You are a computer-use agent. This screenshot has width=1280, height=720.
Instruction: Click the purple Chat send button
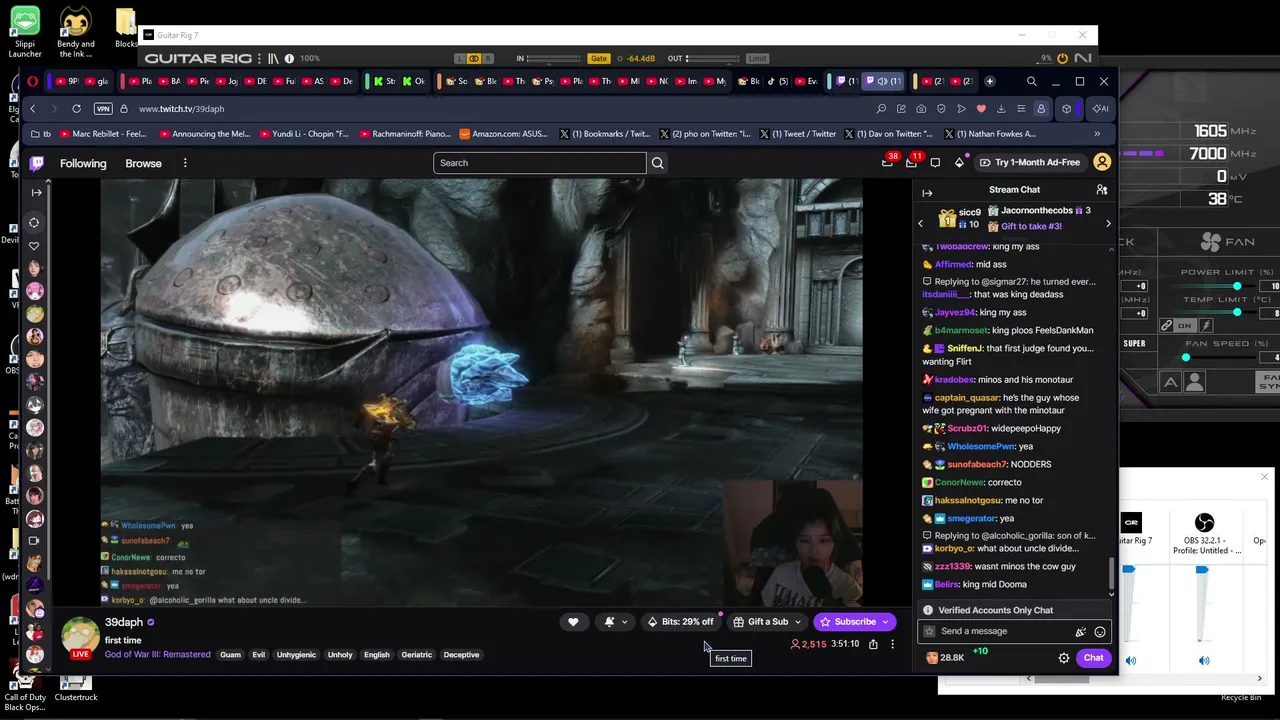click(x=1093, y=658)
